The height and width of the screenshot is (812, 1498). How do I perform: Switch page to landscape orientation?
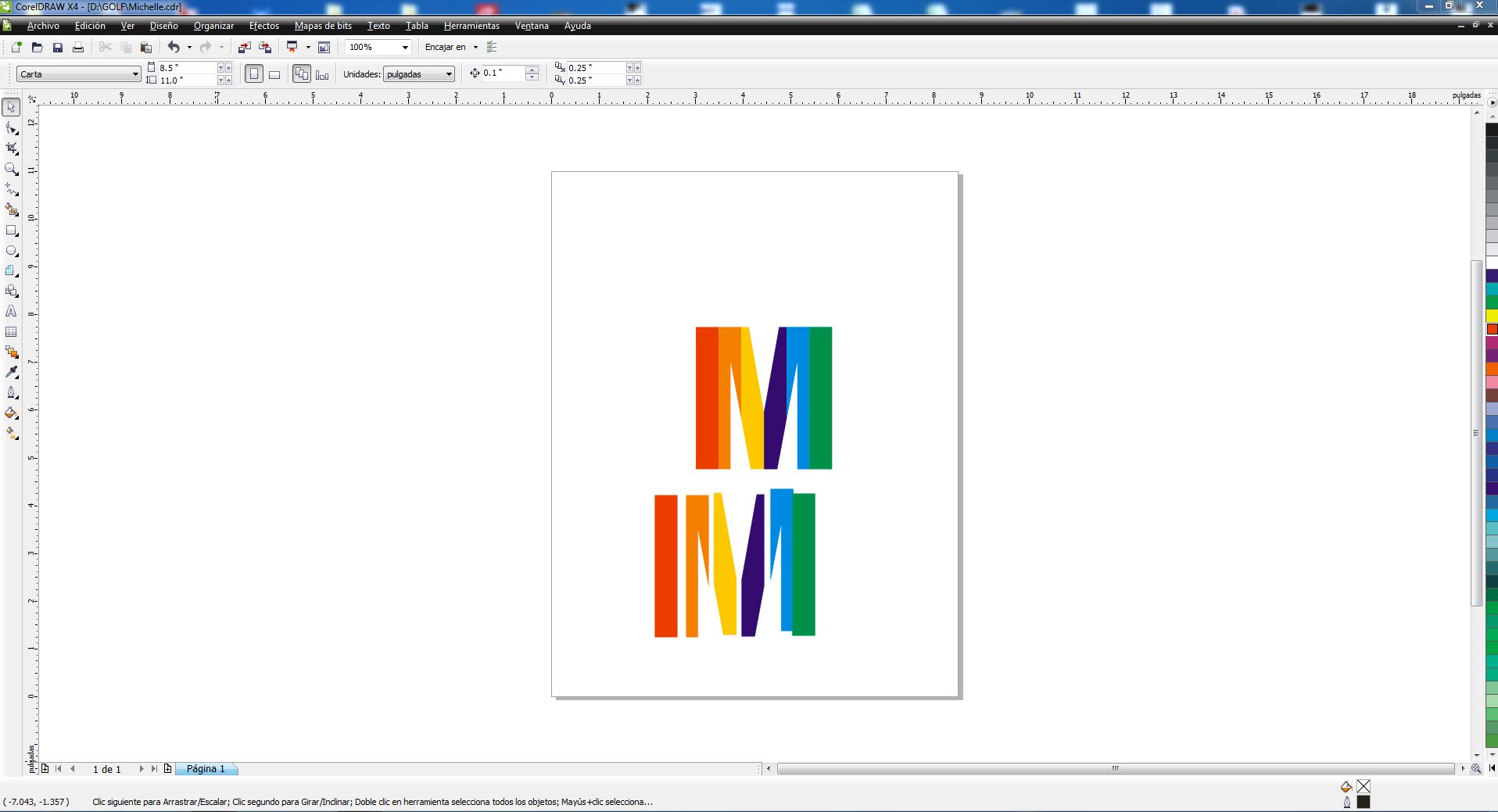click(x=274, y=74)
